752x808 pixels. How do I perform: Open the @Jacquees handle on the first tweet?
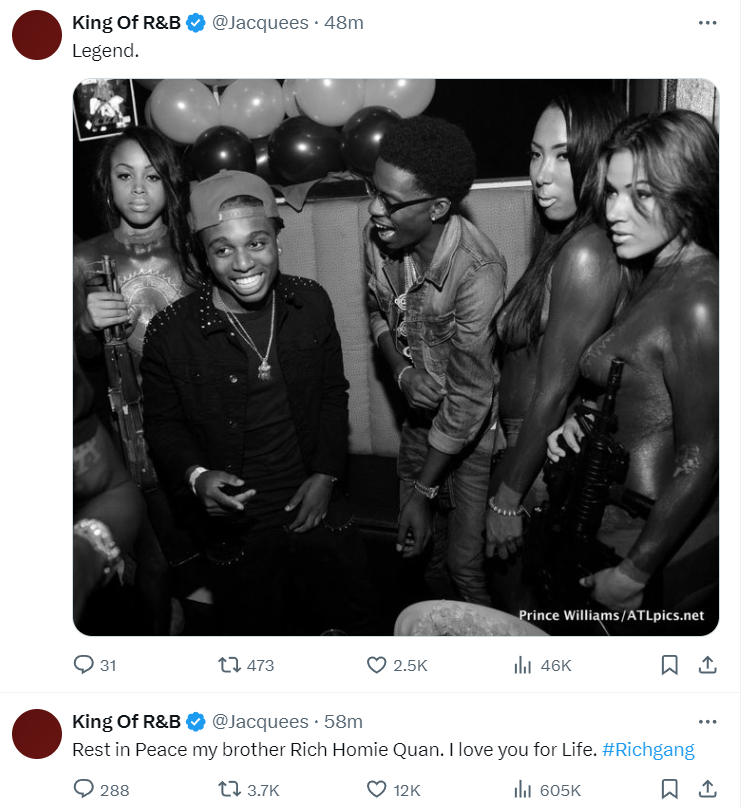click(260, 23)
